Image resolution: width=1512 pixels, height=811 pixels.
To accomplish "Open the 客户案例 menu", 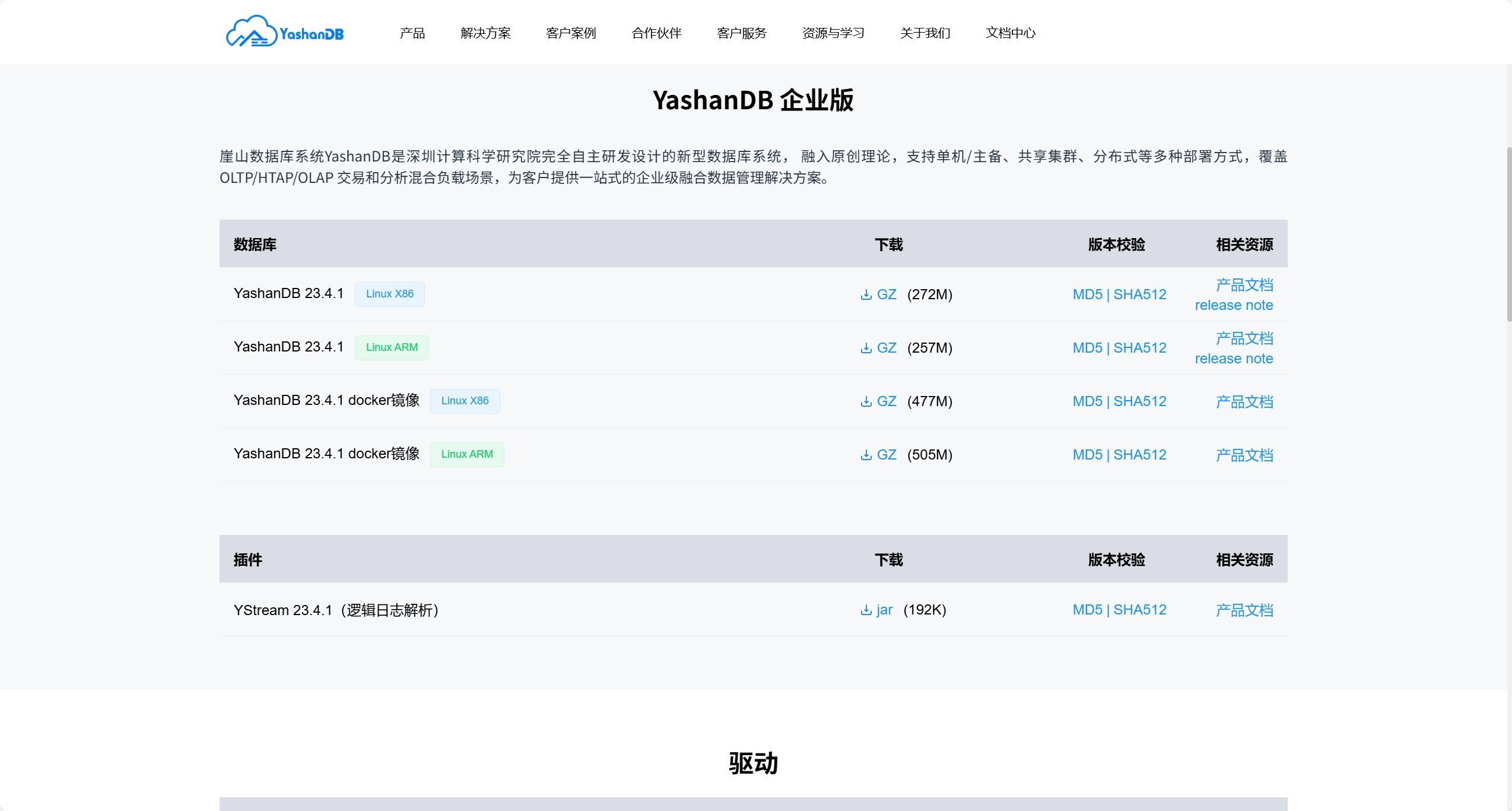I will [x=571, y=33].
